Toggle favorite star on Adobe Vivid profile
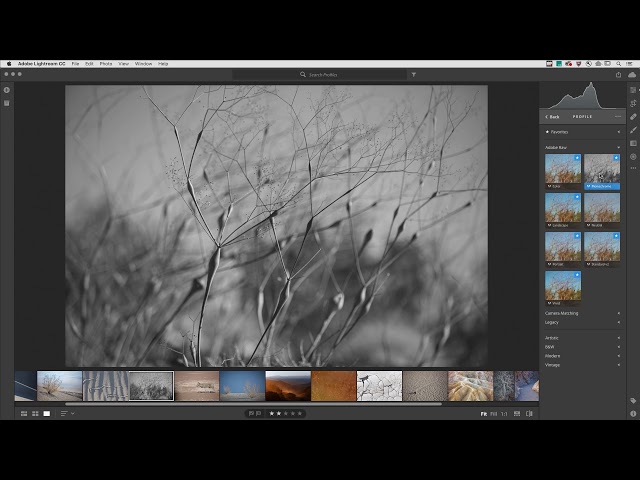Viewport: 640px width, 480px height. tap(577, 275)
